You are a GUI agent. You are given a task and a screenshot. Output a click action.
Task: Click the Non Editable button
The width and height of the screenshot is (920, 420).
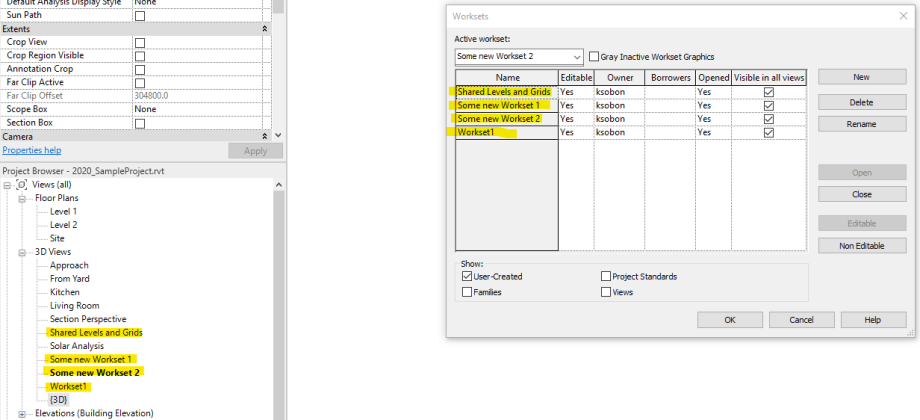[862, 246]
